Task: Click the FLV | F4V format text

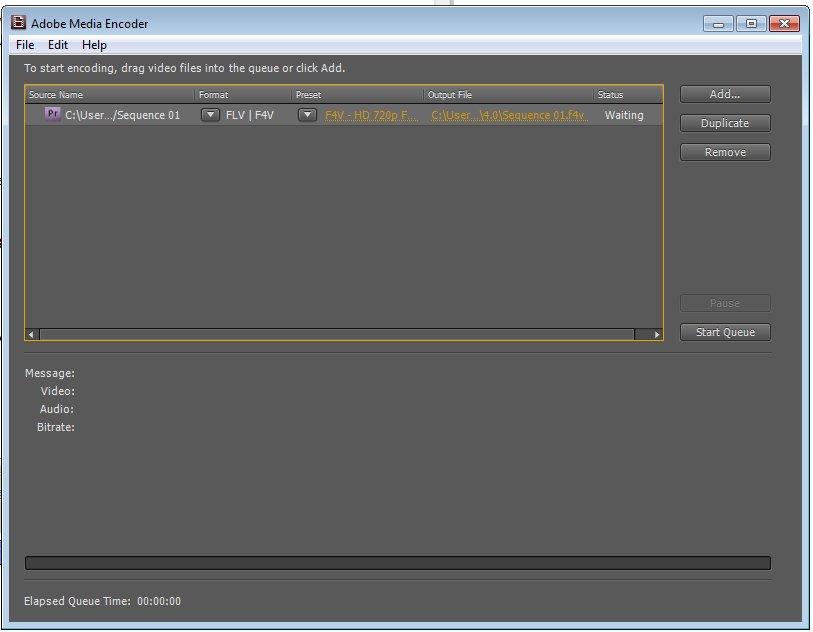Action: [250, 115]
